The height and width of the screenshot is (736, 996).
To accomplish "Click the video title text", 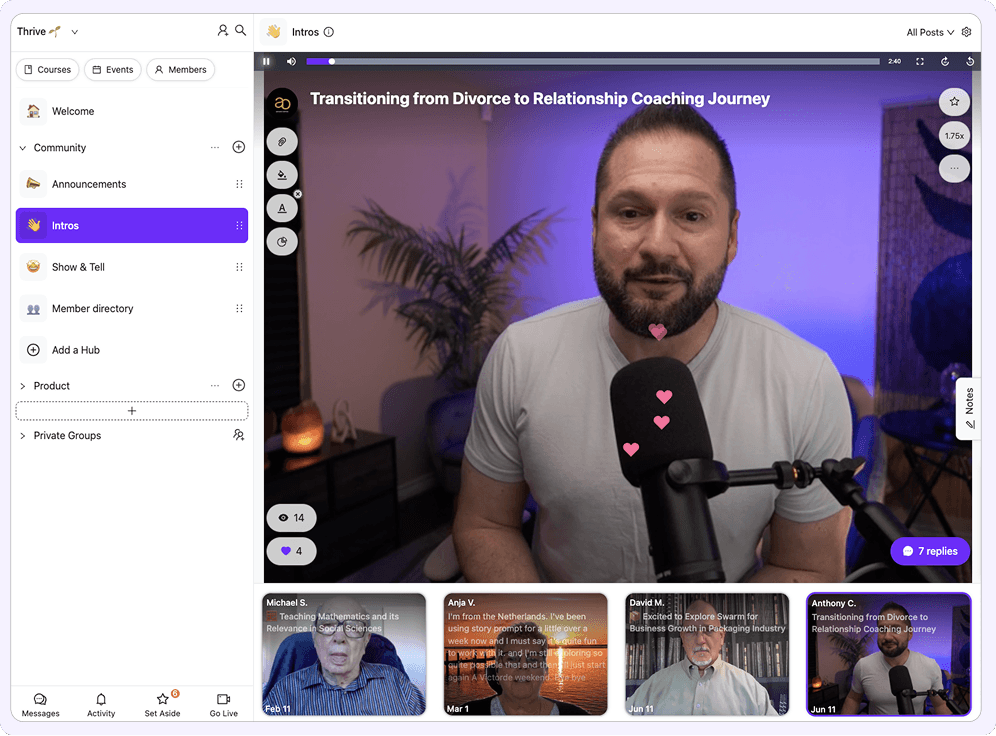I will click(540, 99).
